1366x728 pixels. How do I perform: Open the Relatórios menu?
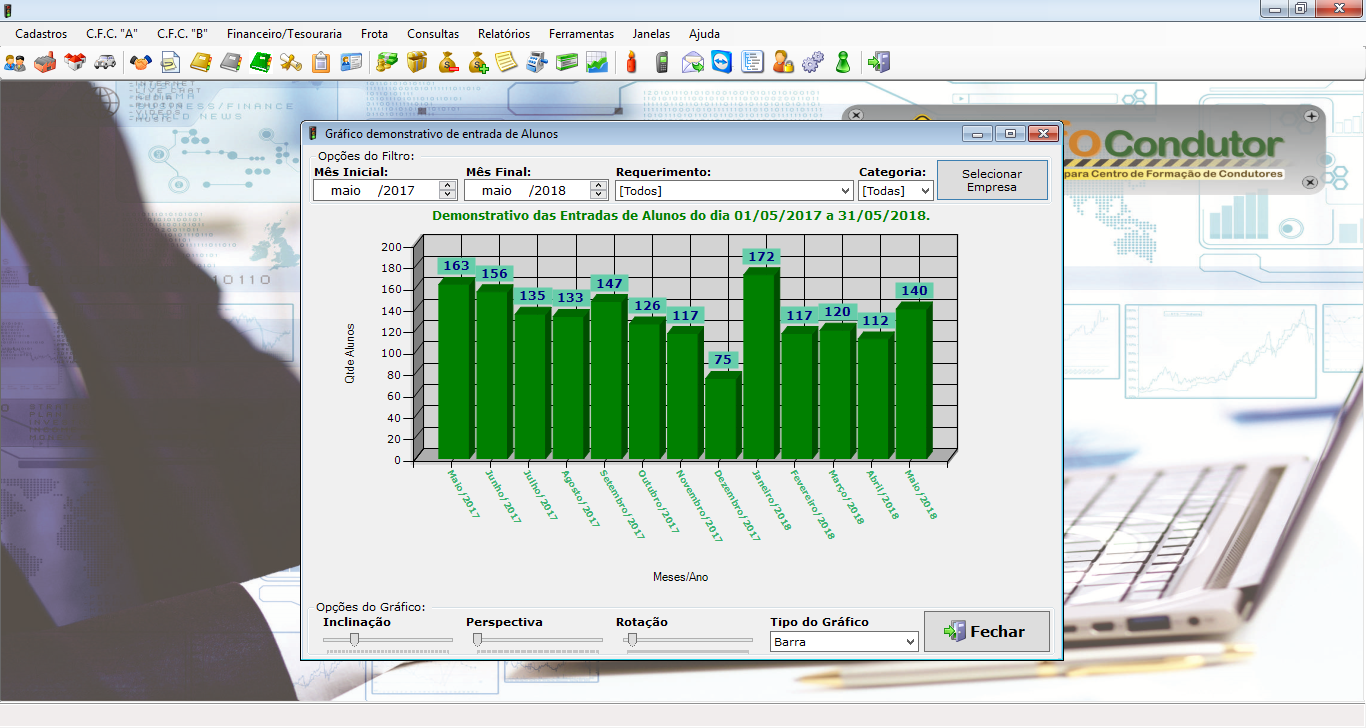coord(504,34)
